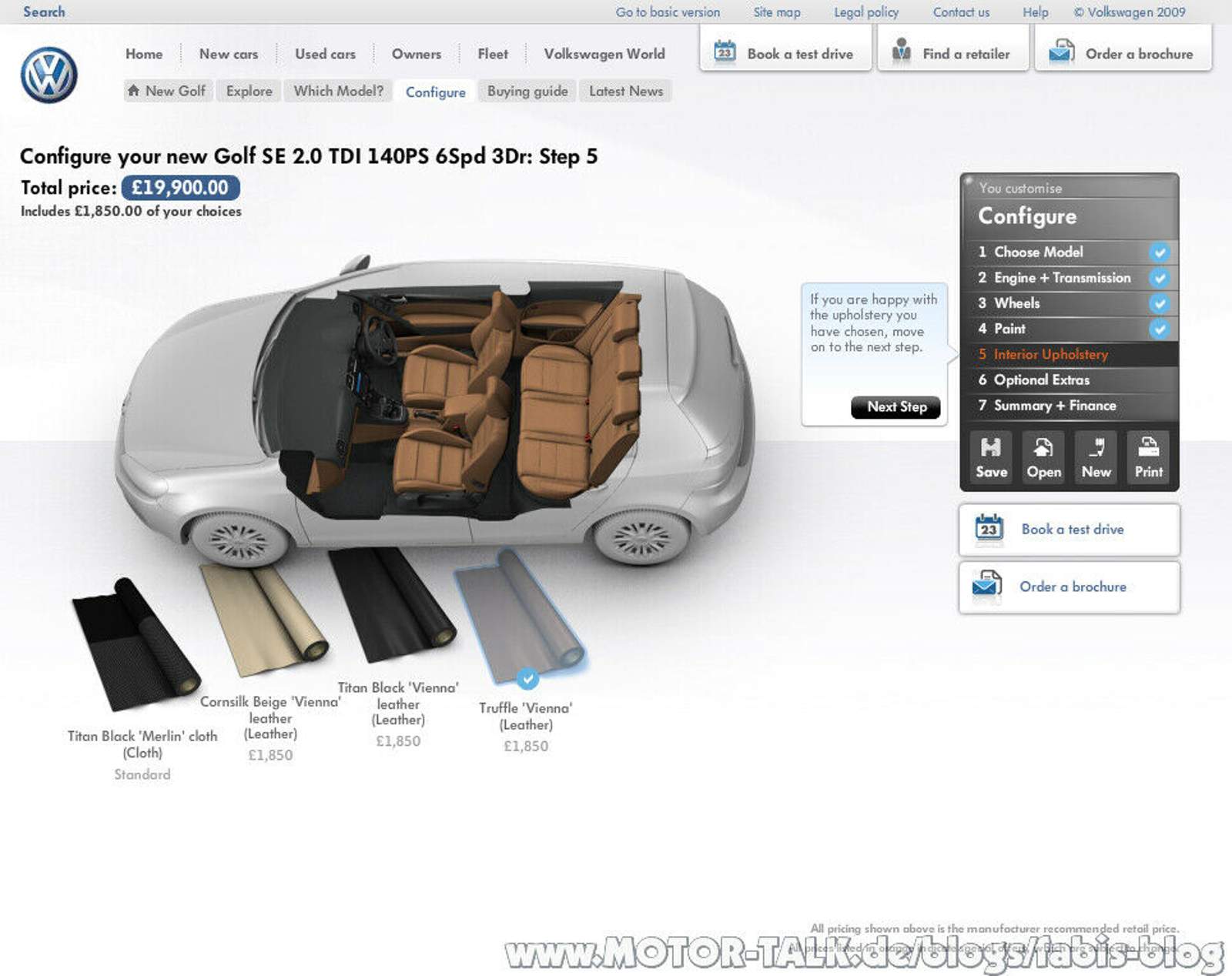Screen dimensions: 1232x976
Task: Click the Cornsilk Beige 'Vienna' leather label
Action: point(270,717)
